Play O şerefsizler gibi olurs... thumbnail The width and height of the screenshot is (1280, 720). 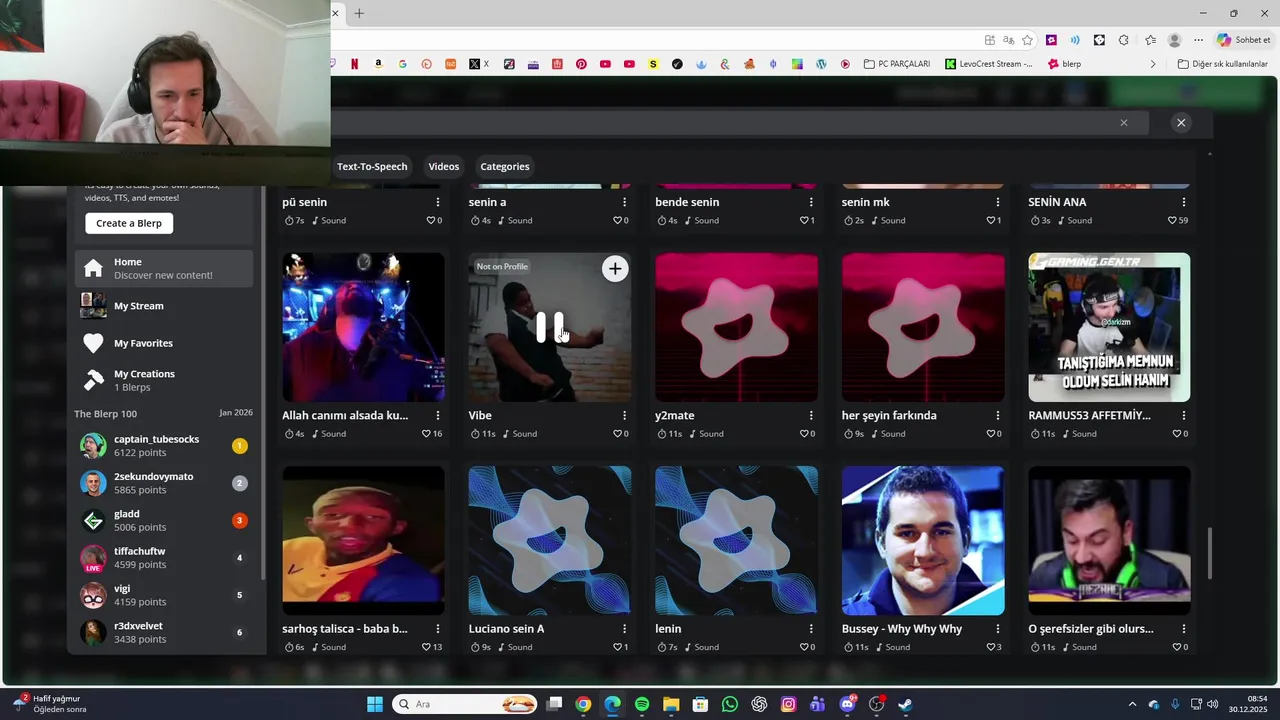pyautogui.click(x=1109, y=541)
